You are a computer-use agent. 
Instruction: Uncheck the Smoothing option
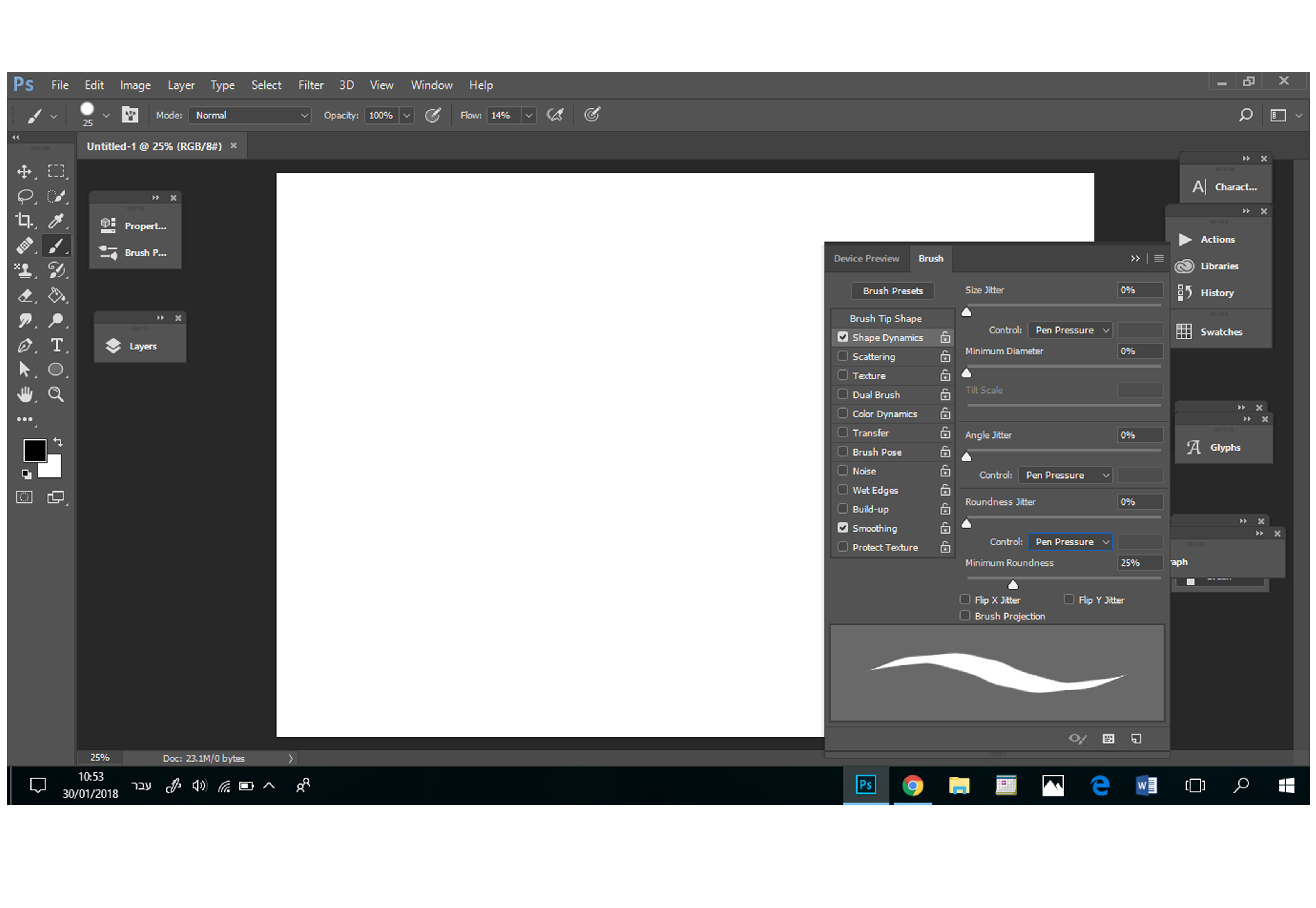[x=842, y=528]
